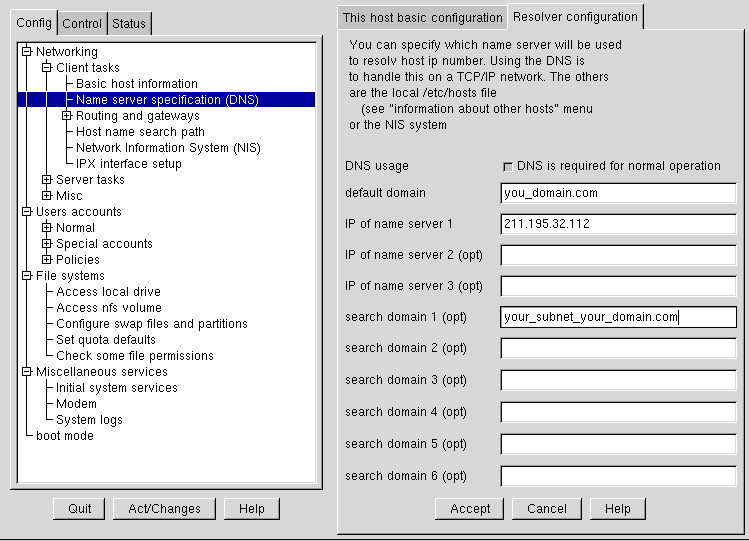
Task: Focus the IP of name server 2 field
Action: click(x=618, y=255)
